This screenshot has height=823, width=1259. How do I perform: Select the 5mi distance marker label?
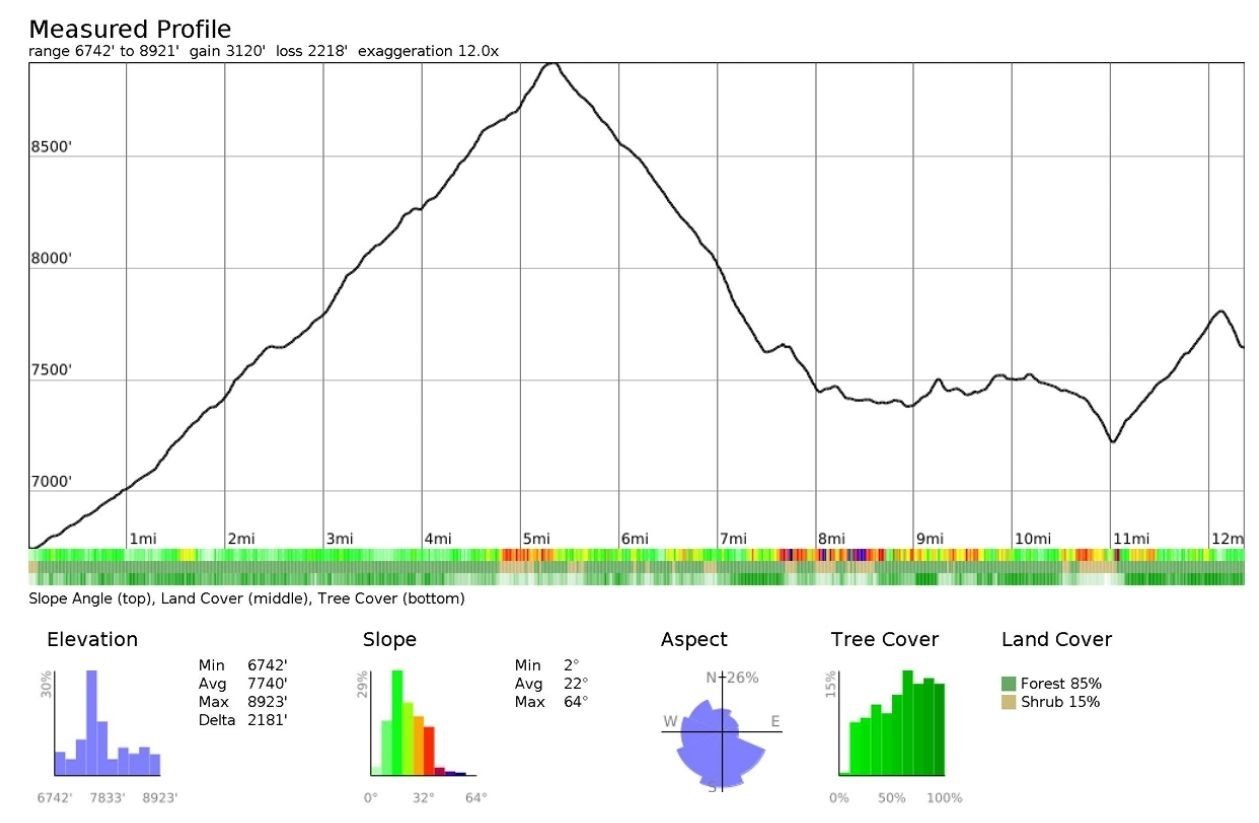point(536,539)
